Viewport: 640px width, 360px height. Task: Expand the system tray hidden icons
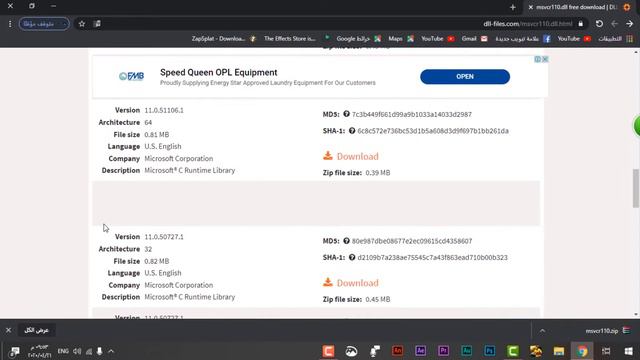pyautogui.click(x=111, y=351)
